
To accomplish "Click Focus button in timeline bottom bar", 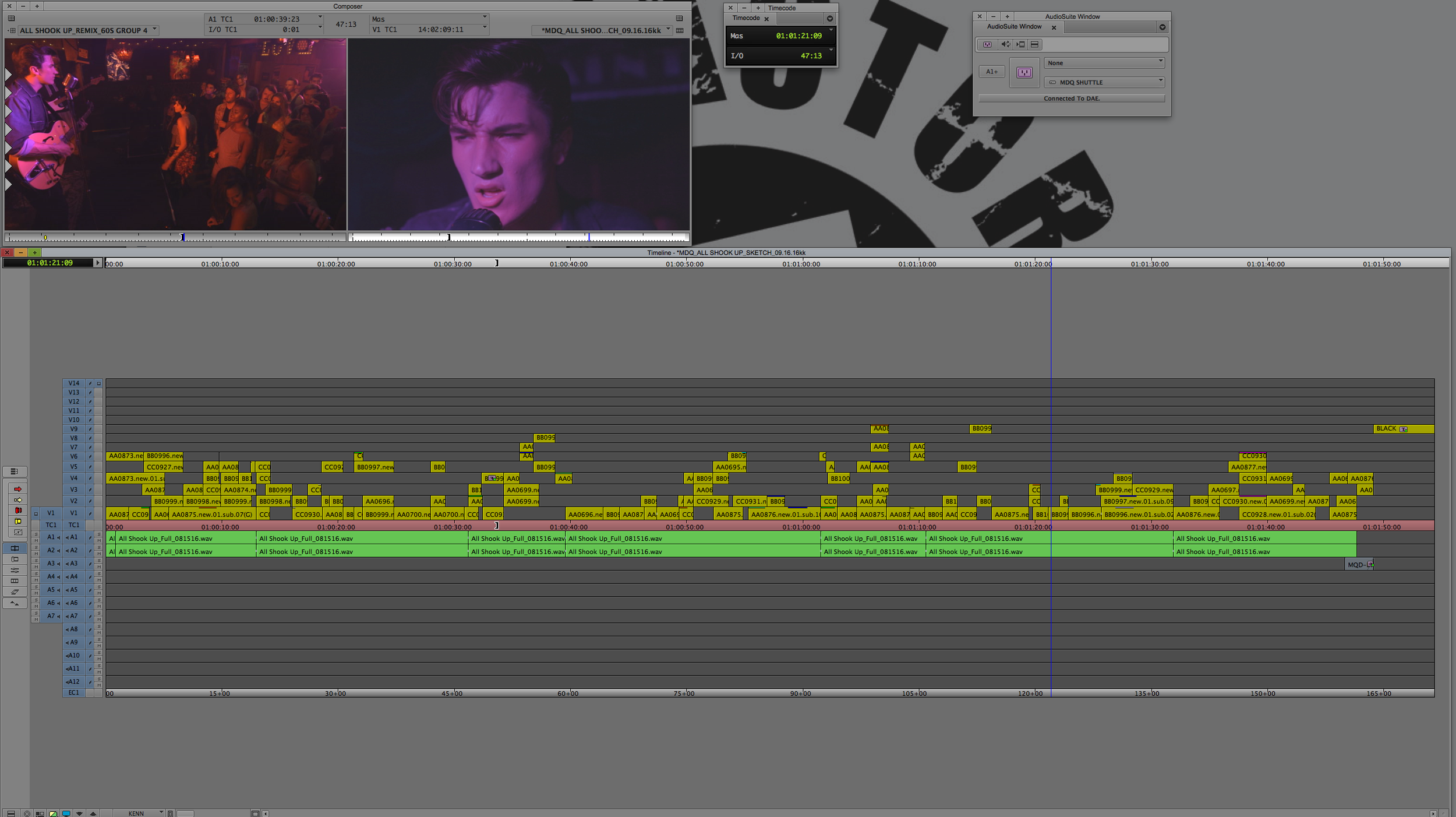I will (27, 814).
